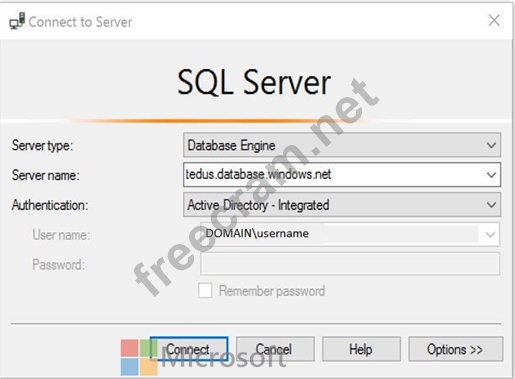Toggle the Remember password checkbox
Viewport: 515px width, 379px height.
[x=205, y=291]
